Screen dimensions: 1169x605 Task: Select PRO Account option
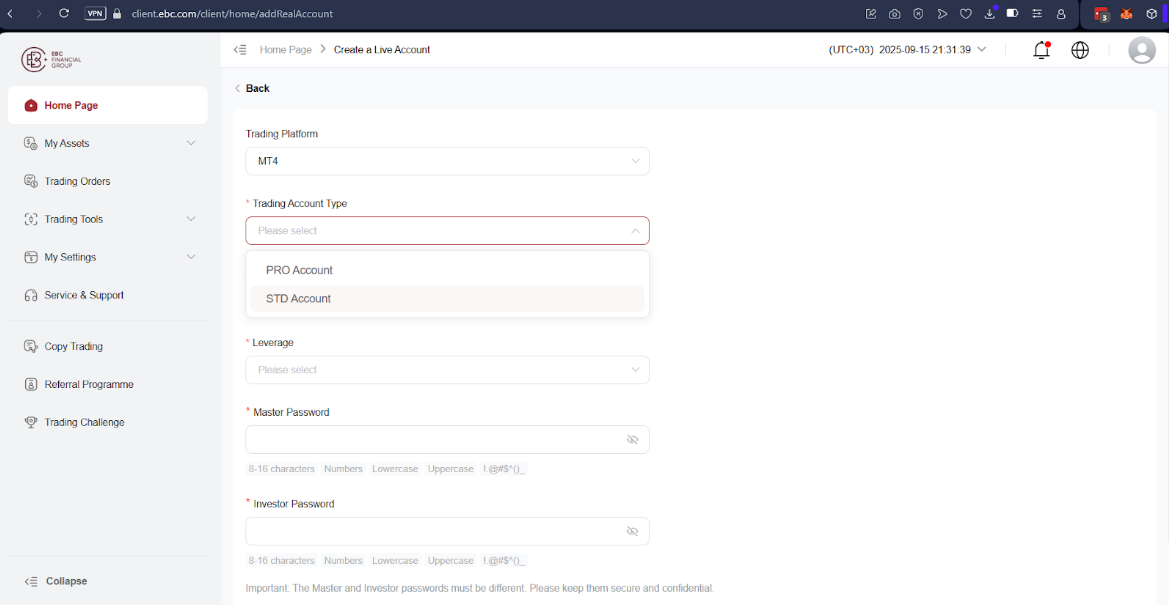(x=447, y=270)
